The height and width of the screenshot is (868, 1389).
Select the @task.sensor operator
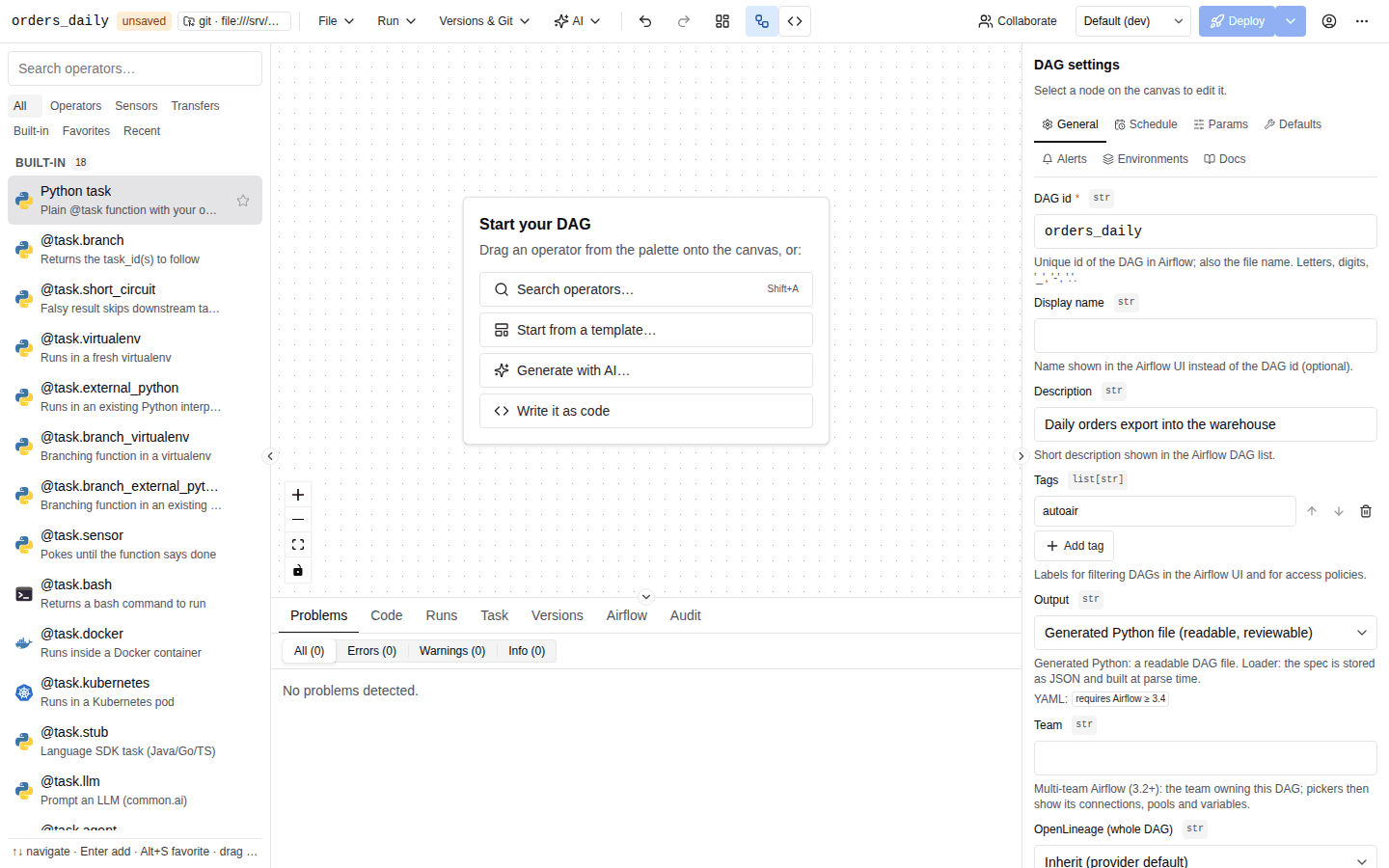coord(135,545)
